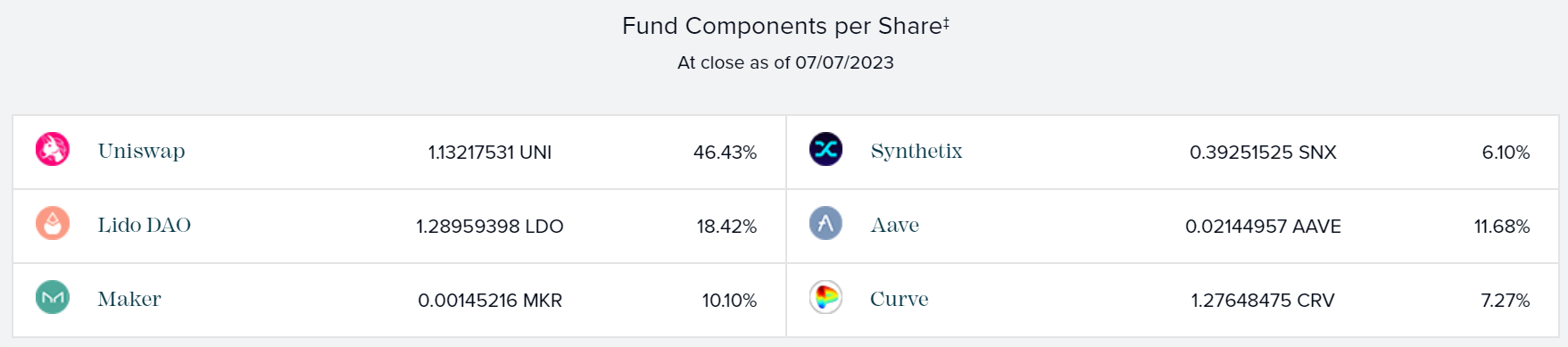Click the green Maker logo icon
The height and width of the screenshot is (347, 1568).
pos(53,297)
